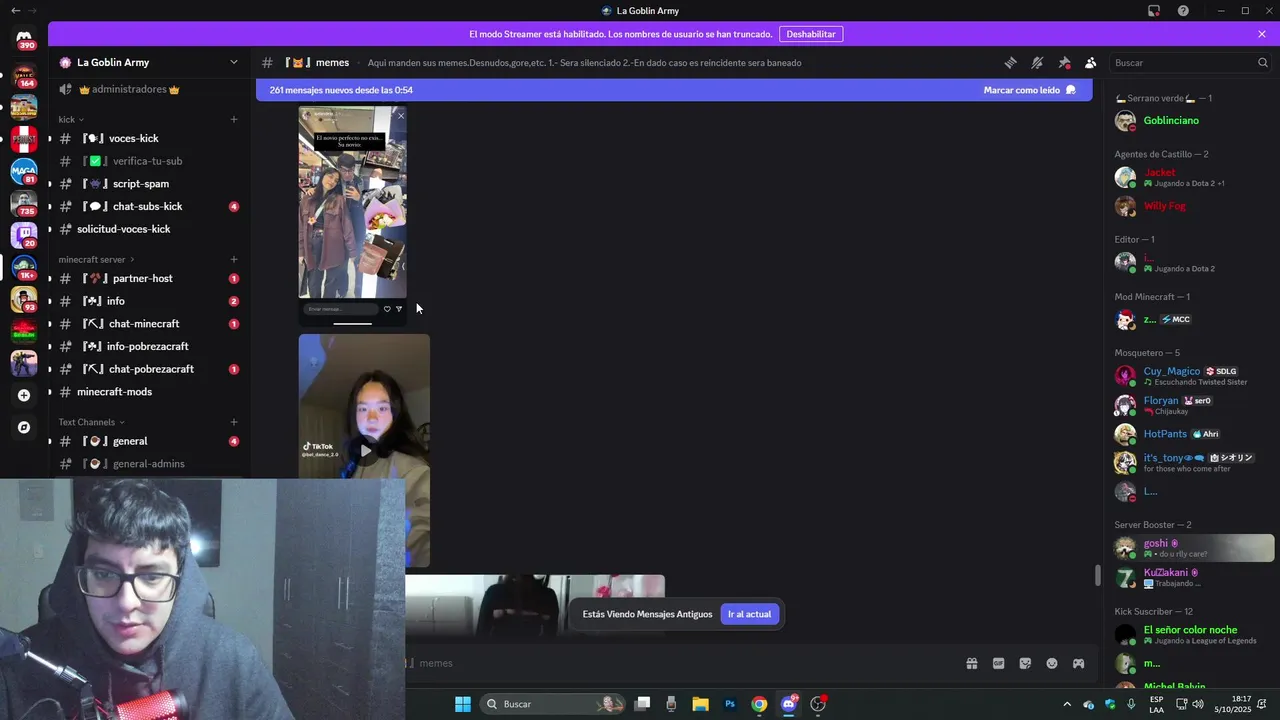Expand the La Goblin Army server menu
Viewport: 1280px width, 720px height.
click(234, 62)
